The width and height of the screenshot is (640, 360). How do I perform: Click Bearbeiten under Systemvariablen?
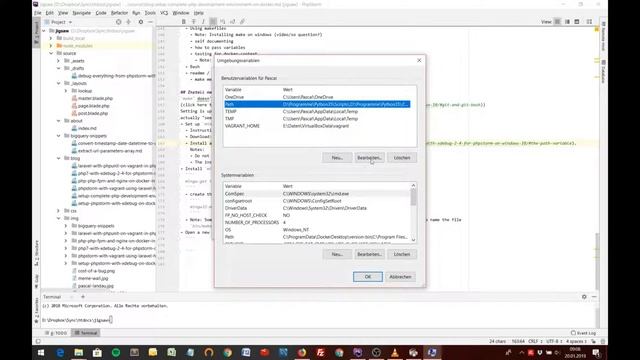click(x=369, y=254)
